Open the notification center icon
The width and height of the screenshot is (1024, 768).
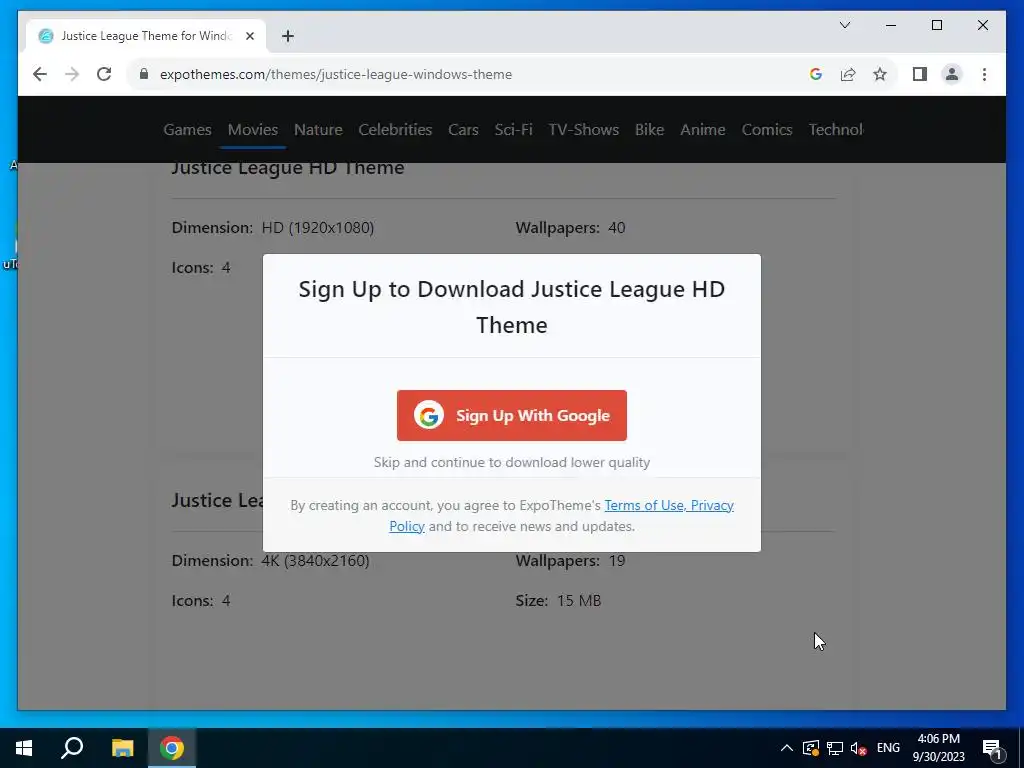991,749
